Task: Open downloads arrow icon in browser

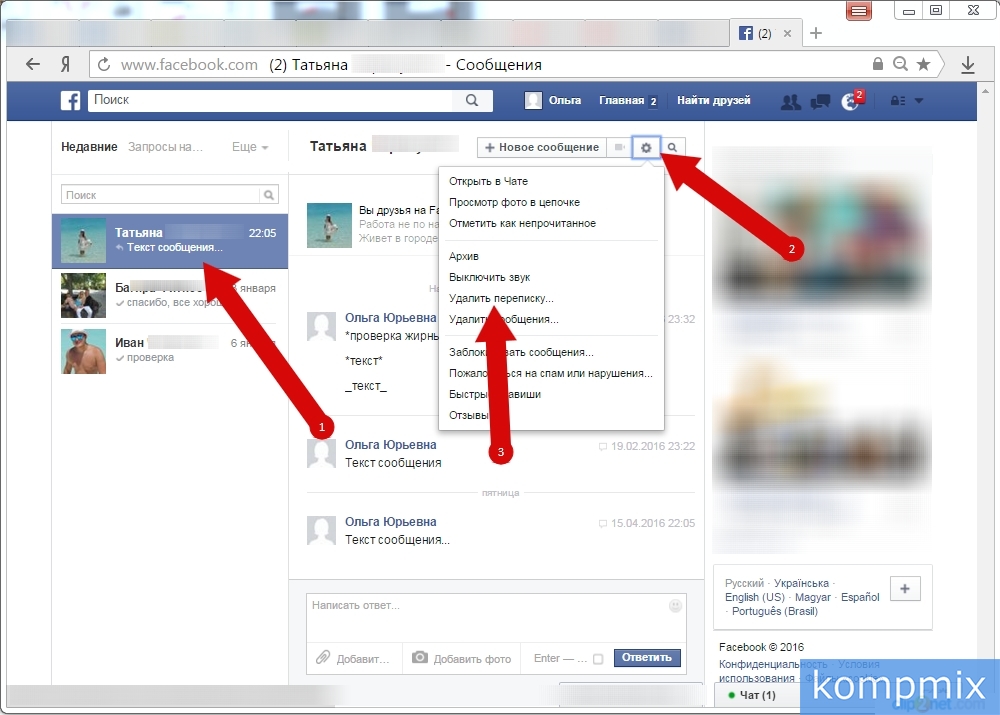Action: pos(967,64)
